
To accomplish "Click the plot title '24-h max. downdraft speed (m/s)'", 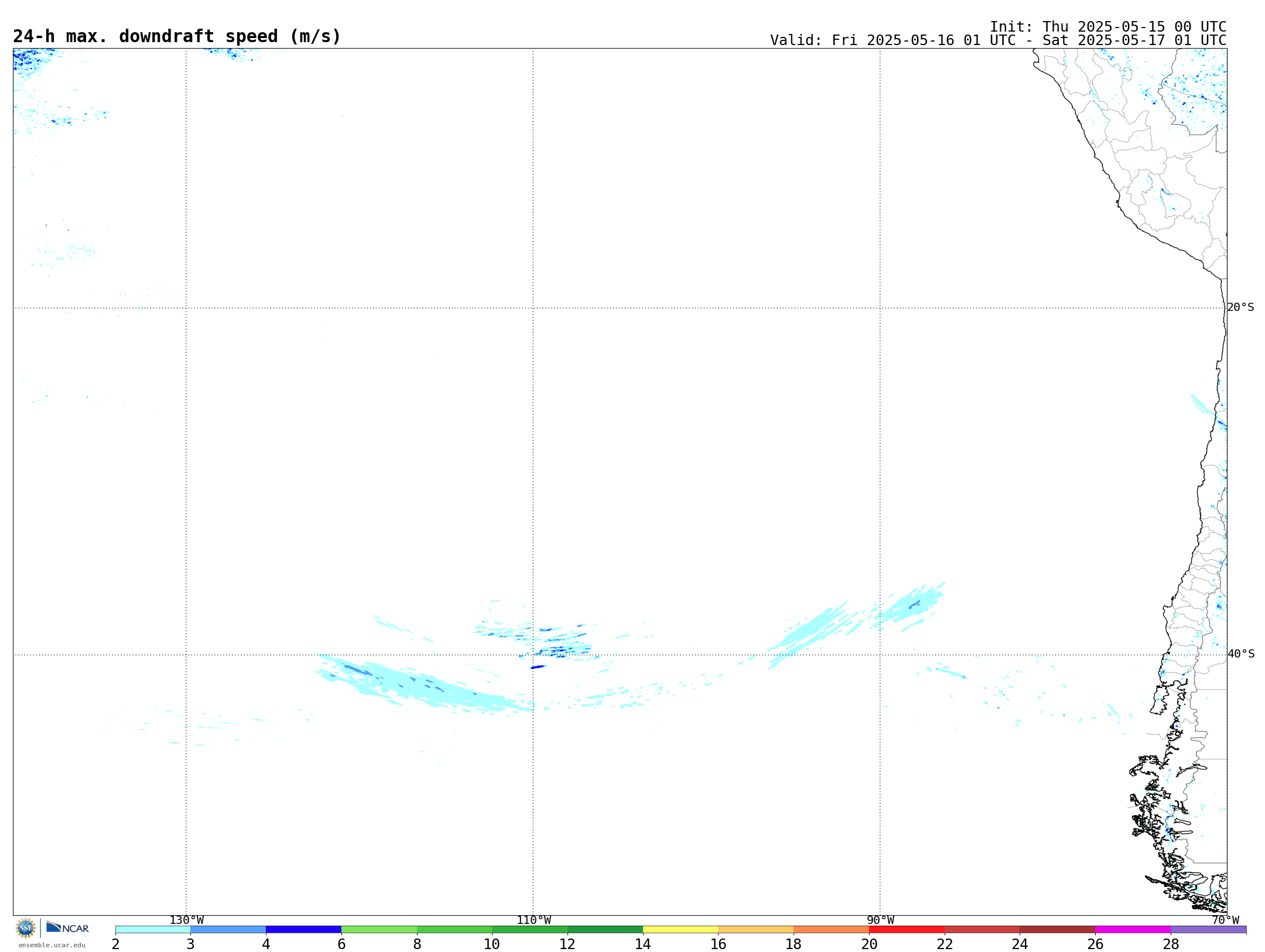I will pos(177,36).
